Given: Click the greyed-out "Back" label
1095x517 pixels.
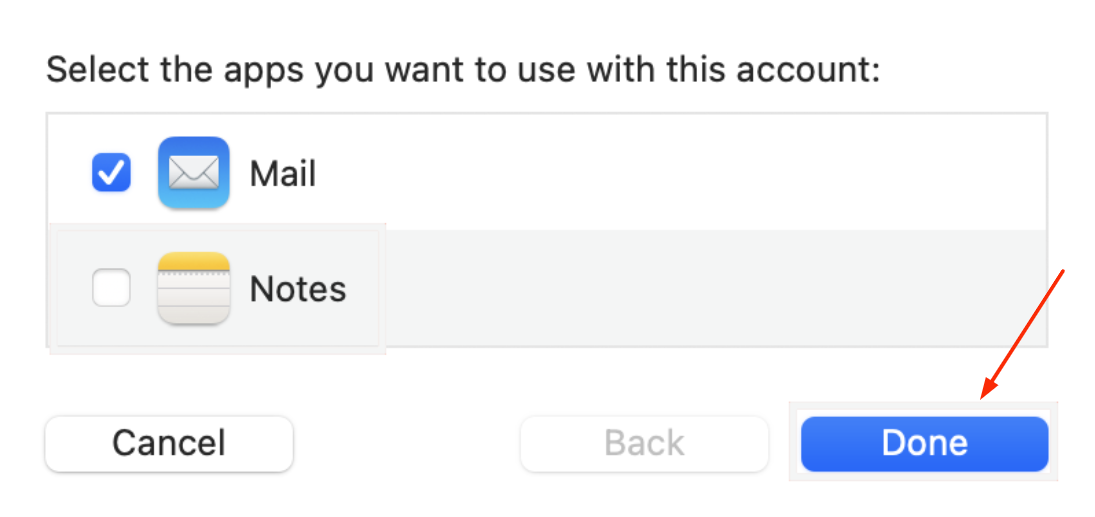Looking at the screenshot, I should (x=644, y=443).
